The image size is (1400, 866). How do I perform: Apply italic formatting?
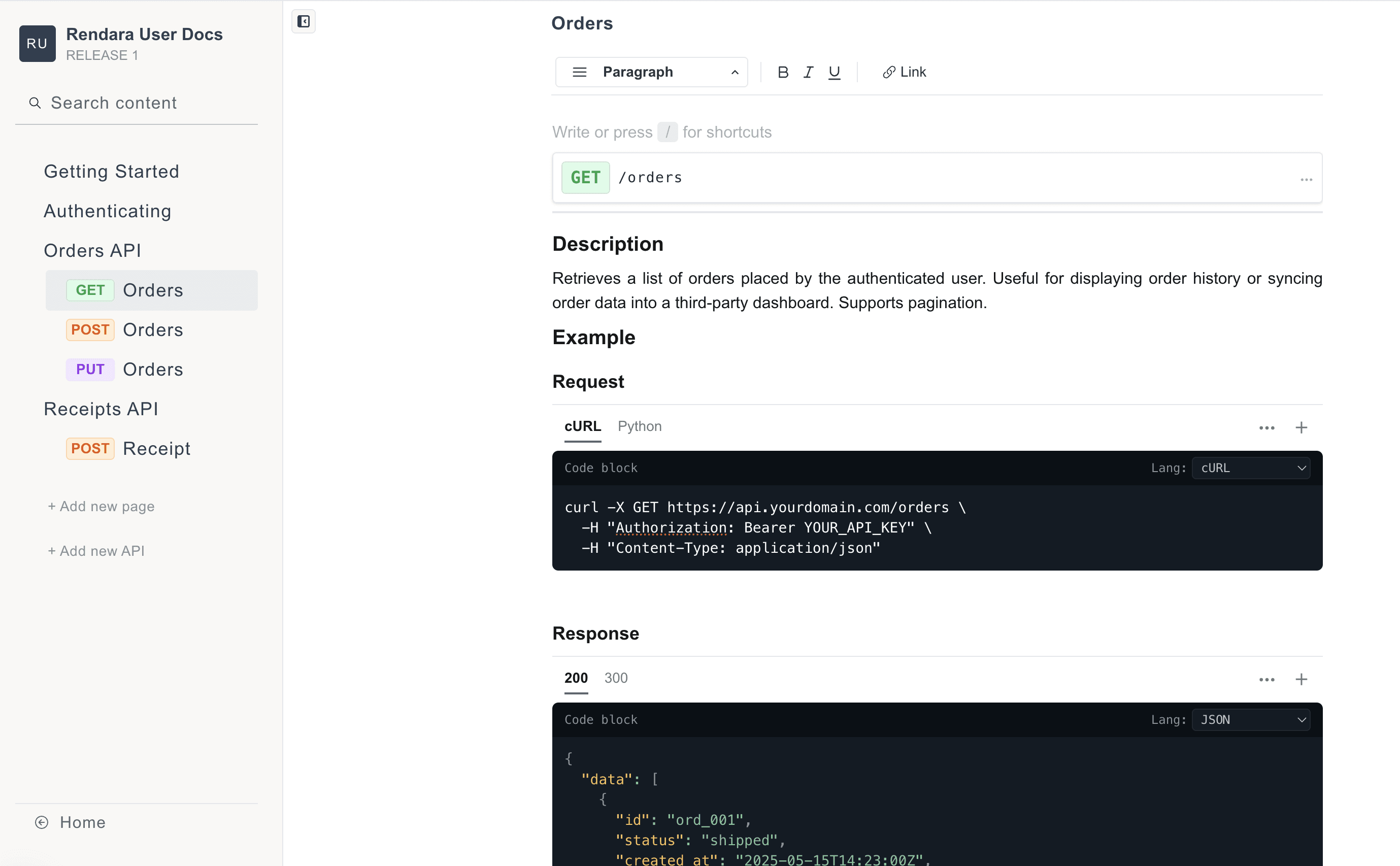808,72
